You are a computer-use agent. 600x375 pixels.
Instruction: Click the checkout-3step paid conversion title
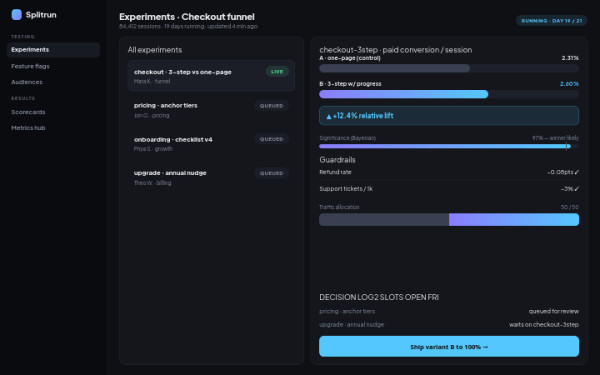[396, 50]
